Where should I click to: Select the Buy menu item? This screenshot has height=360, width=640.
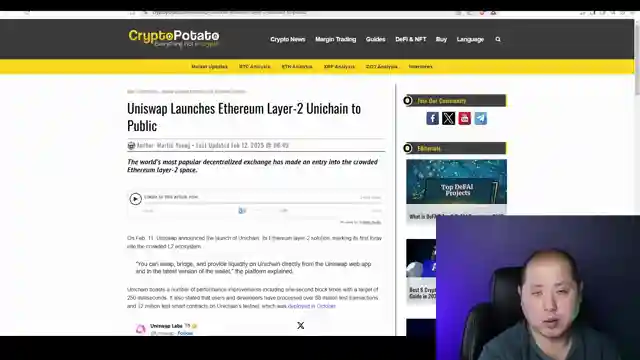(441, 39)
